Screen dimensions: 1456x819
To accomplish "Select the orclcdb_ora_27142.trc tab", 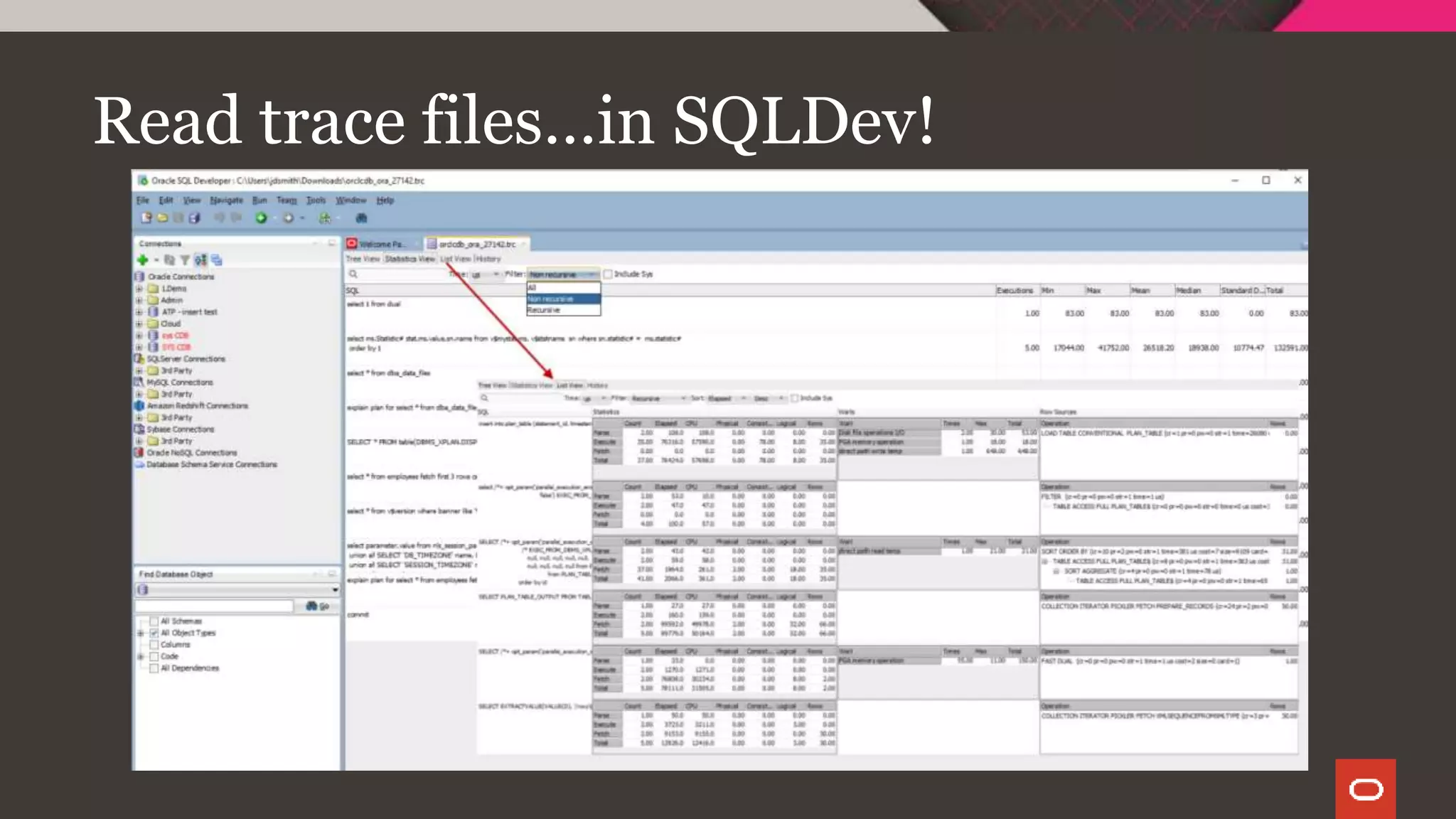I will tap(476, 244).
